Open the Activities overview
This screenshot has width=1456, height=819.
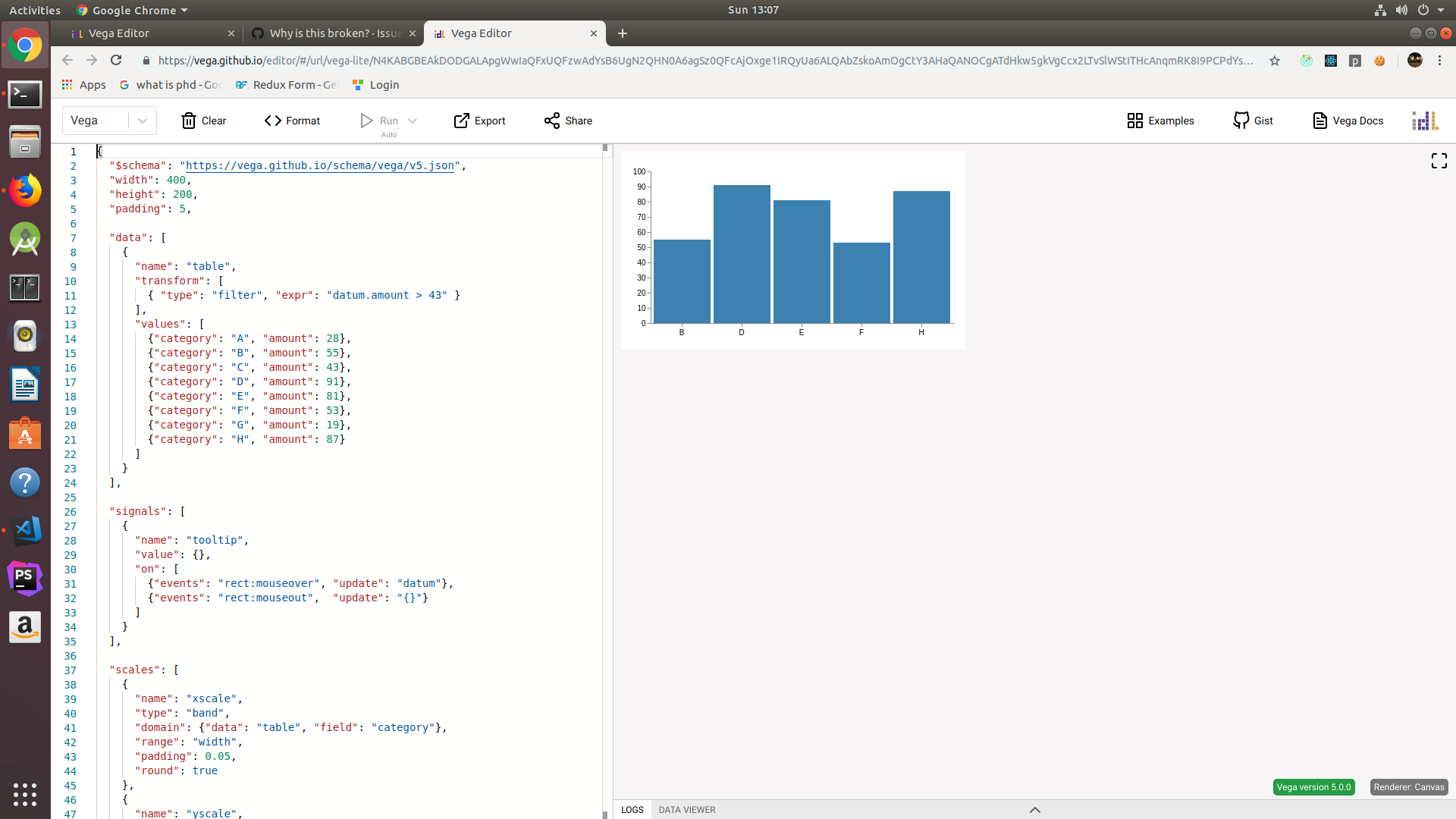[x=35, y=10]
